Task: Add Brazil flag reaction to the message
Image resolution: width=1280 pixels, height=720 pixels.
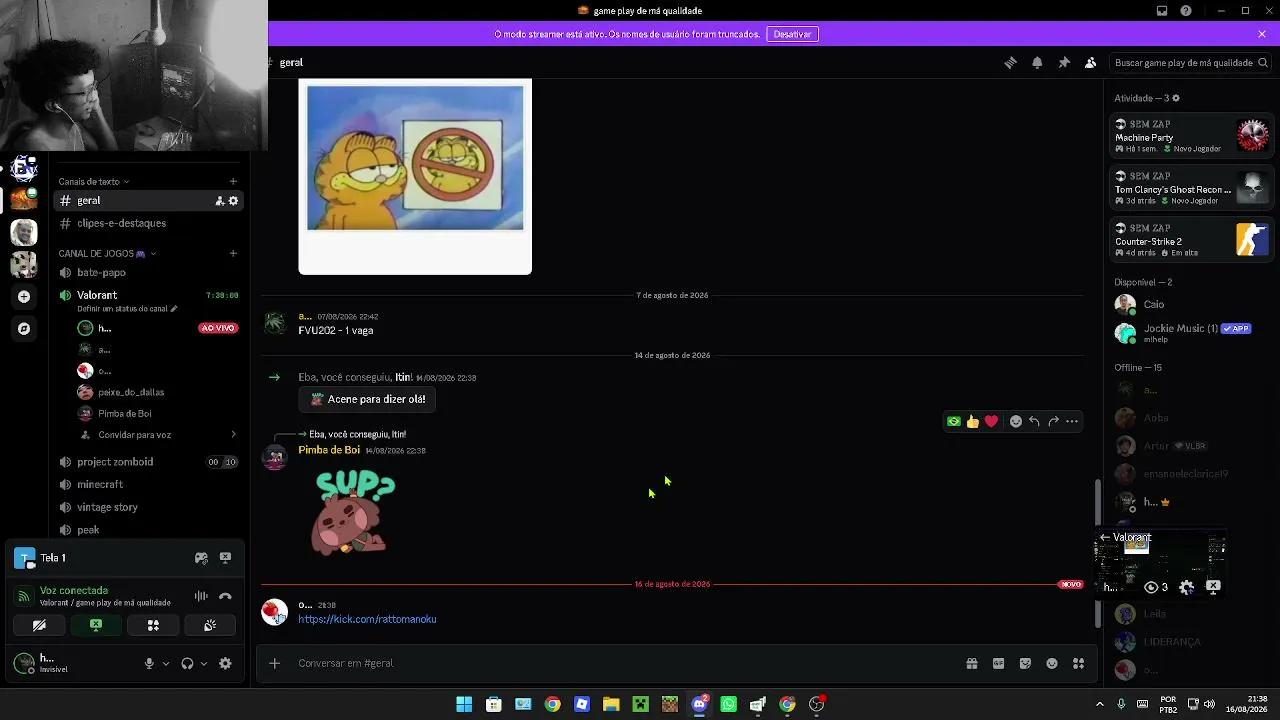Action: pos(954,421)
